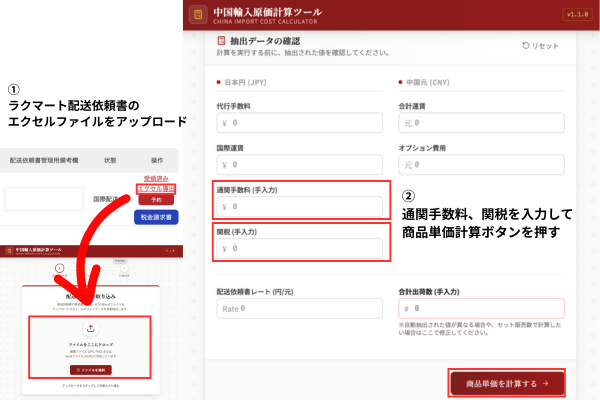Click into the 関税 (手入力) field

(x=300, y=248)
